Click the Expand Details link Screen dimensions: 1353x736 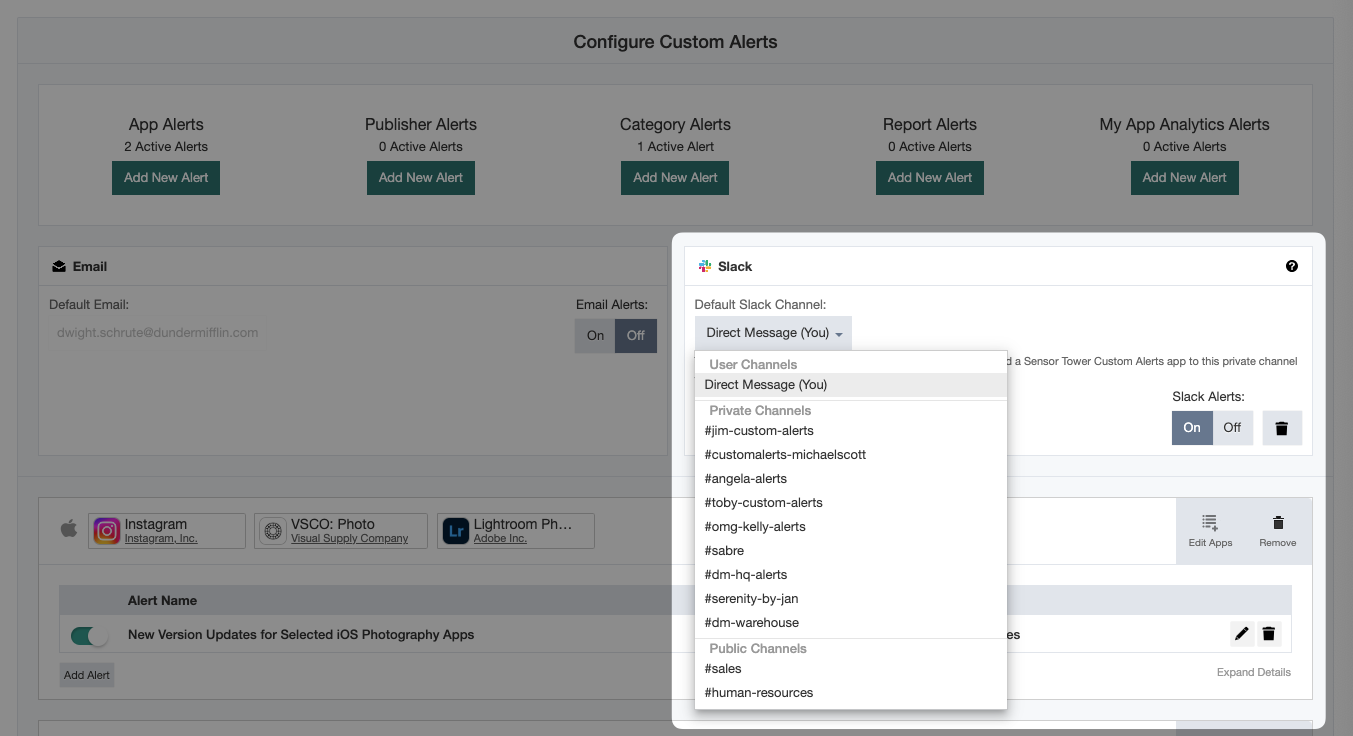click(1254, 672)
